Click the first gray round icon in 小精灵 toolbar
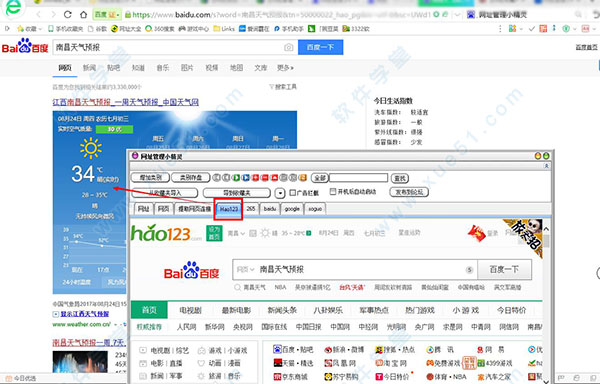Screen dimensions: 600x384 click(x=217, y=177)
